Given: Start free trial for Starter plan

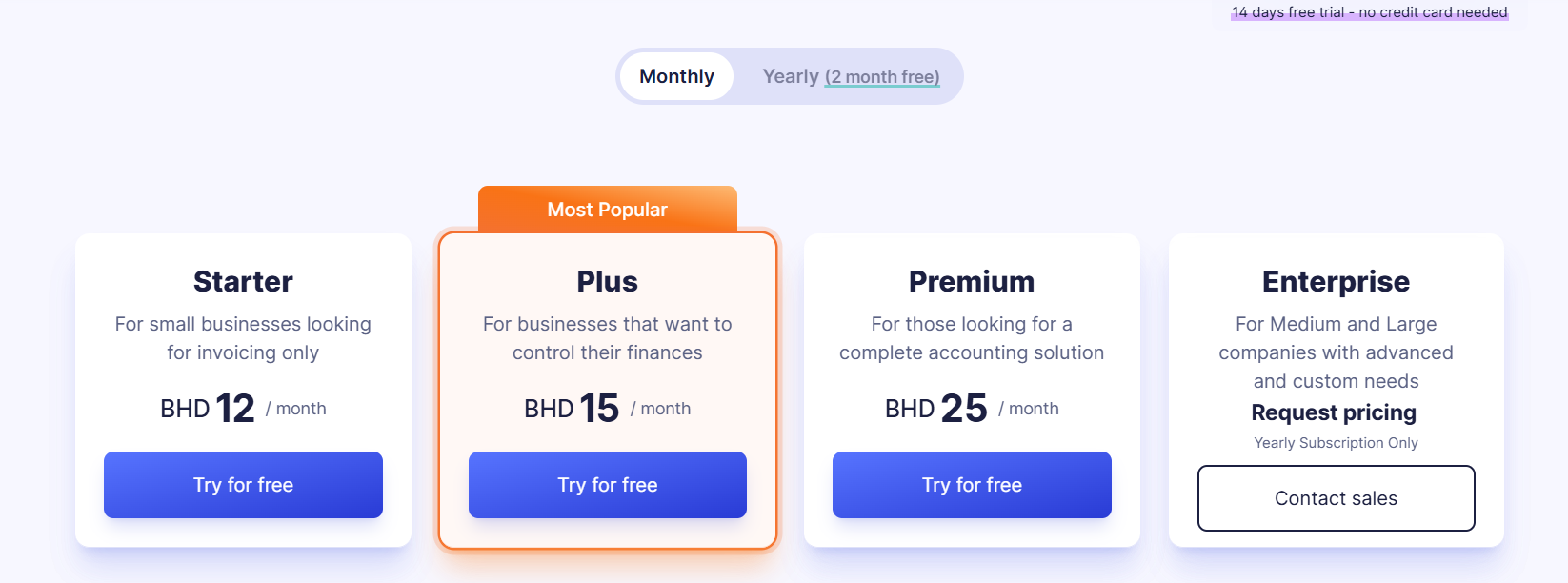Looking at the screenshot, I should coord(243,485).
